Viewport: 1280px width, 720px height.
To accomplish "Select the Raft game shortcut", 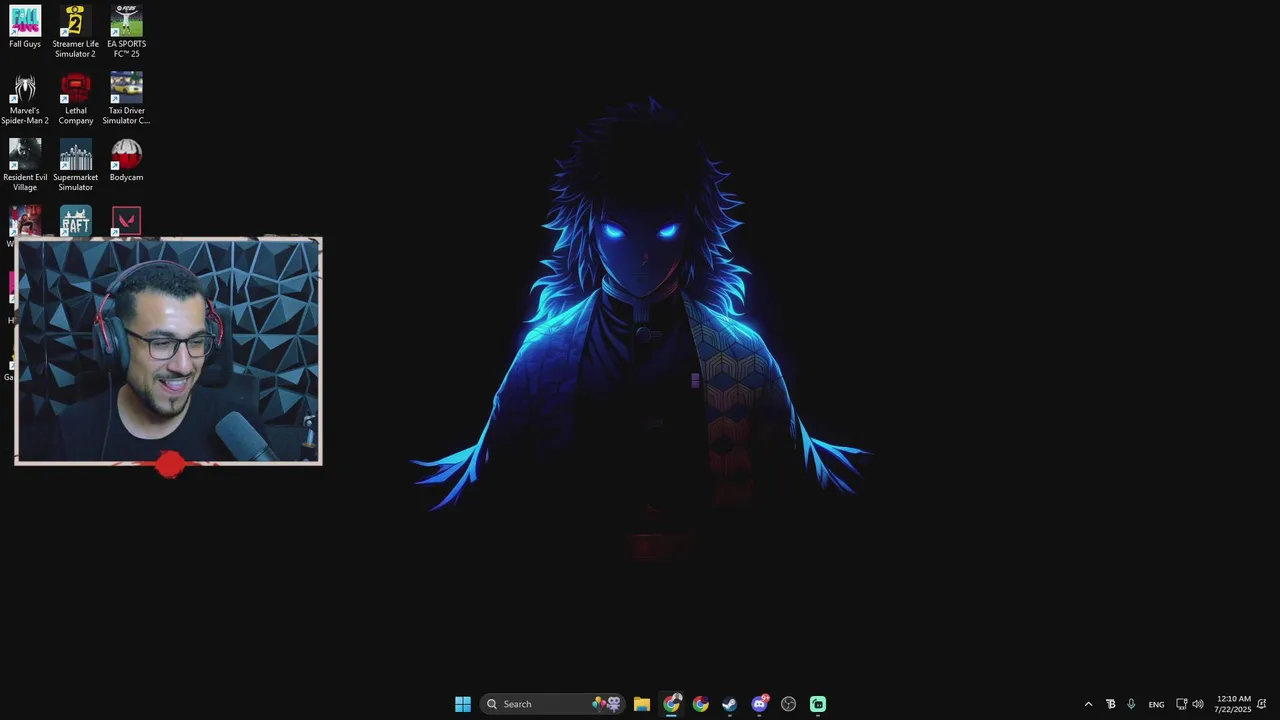I will (76, 221).
